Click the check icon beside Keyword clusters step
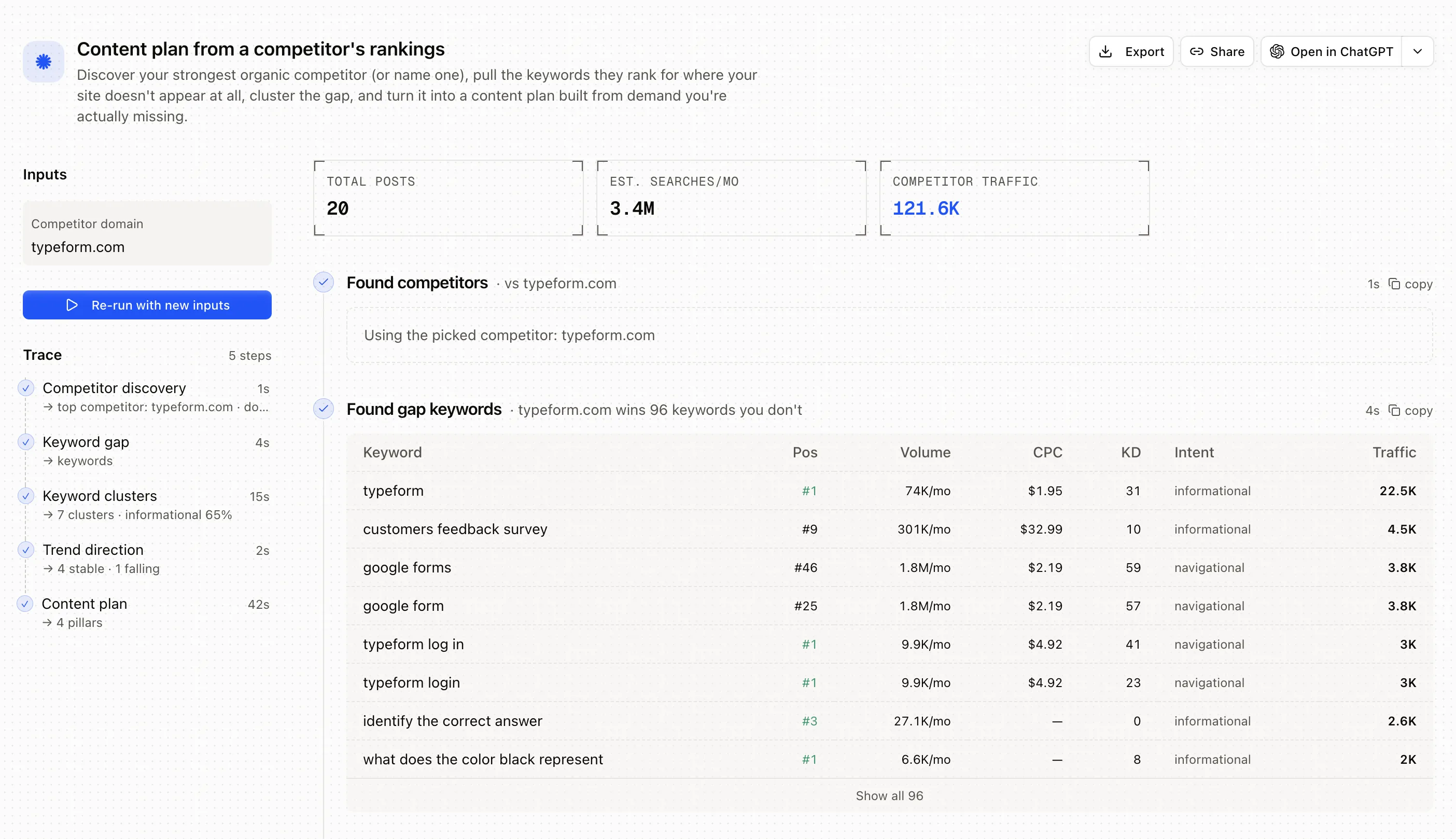 [25, 496]
